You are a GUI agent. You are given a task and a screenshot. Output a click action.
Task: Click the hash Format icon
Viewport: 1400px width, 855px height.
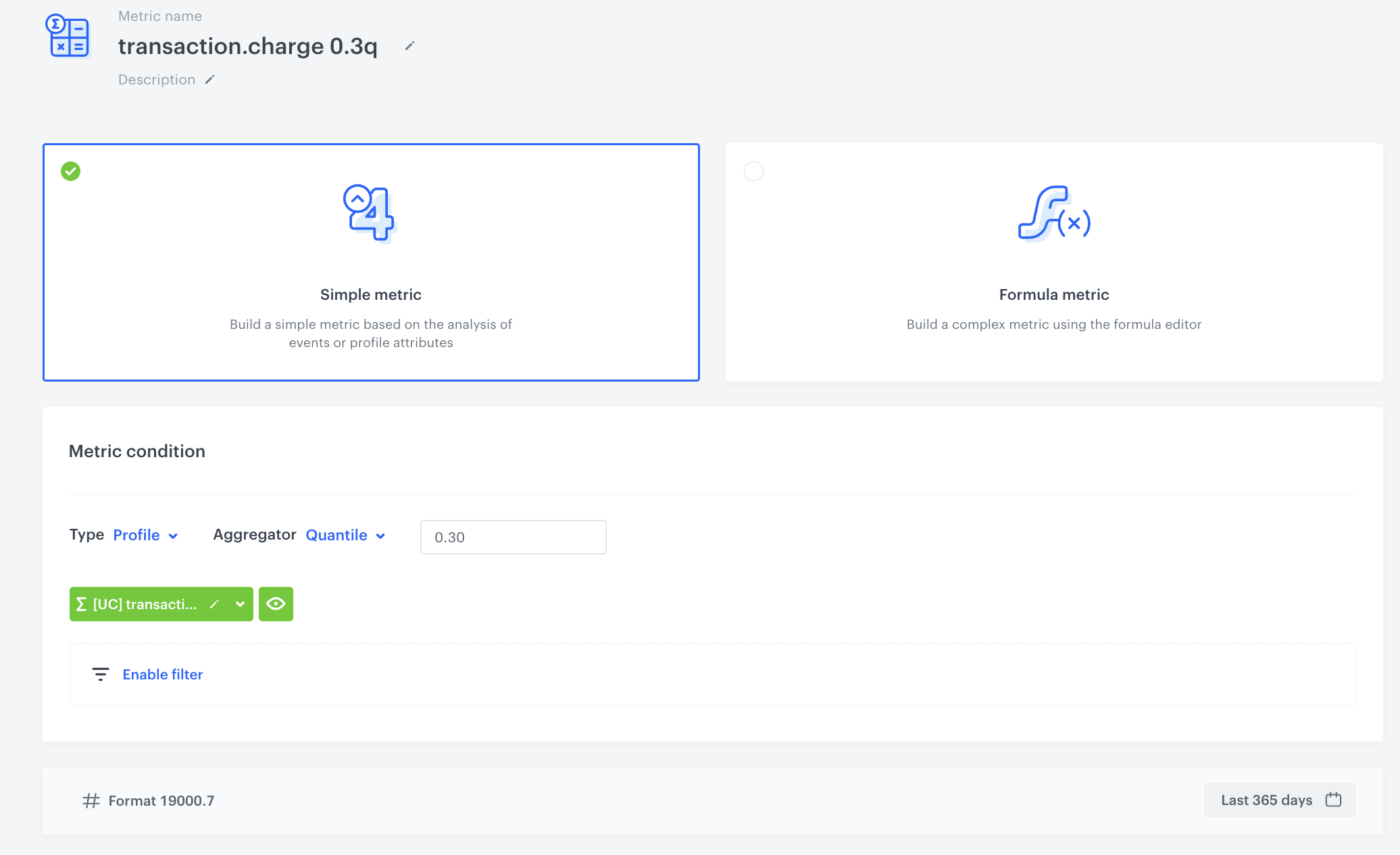coord(91,800)
